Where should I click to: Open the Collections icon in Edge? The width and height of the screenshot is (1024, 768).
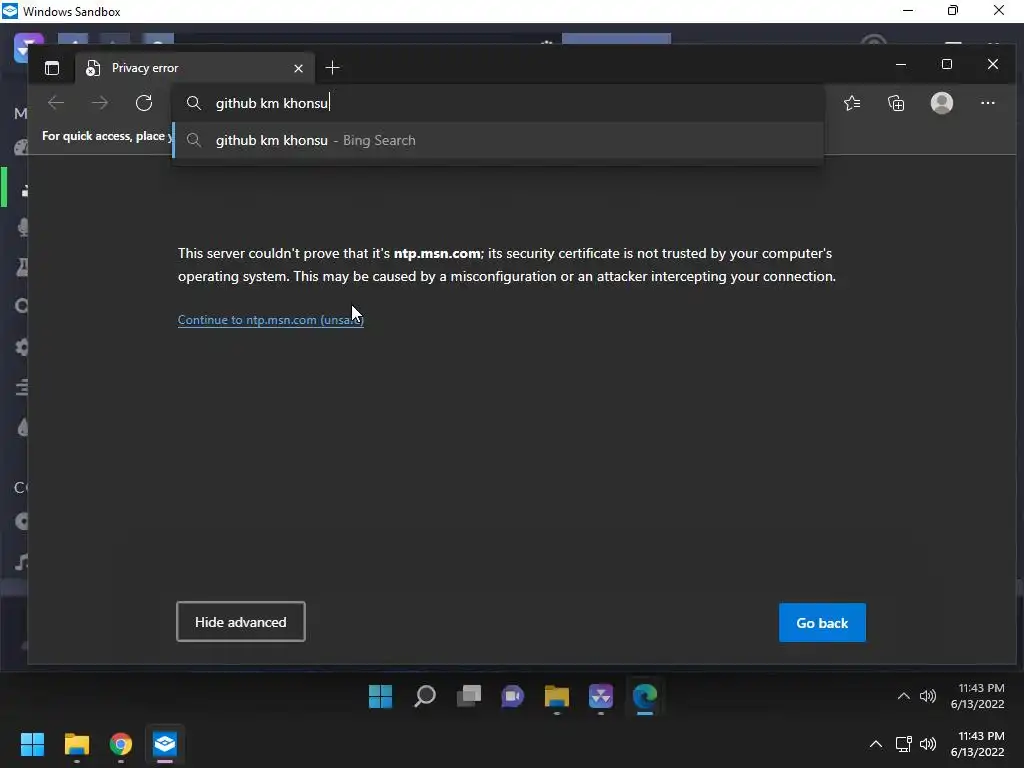(x=896, y=103)
